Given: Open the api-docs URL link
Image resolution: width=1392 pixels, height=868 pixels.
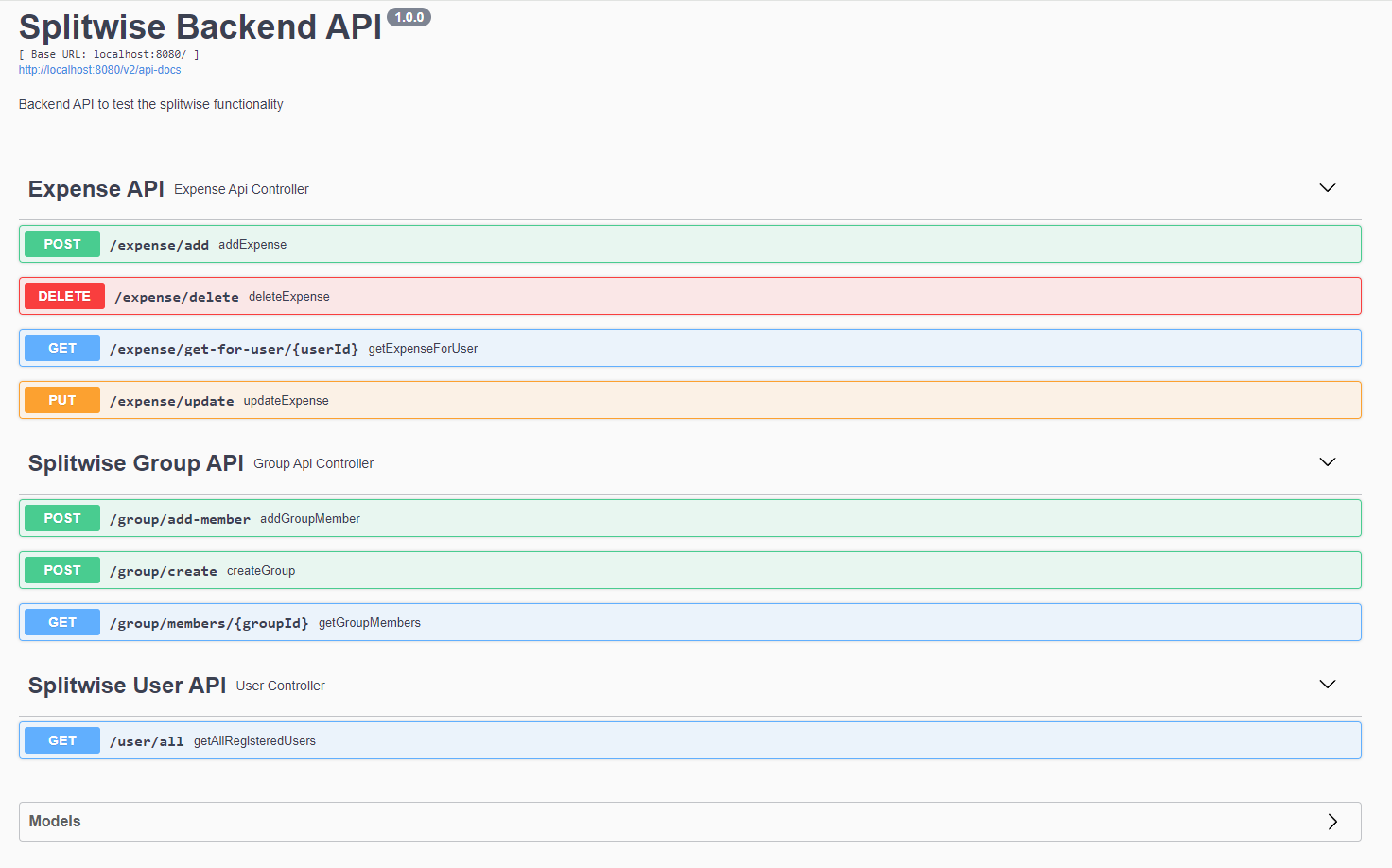Looking at the screenshot, I should (x=99, y=70).
